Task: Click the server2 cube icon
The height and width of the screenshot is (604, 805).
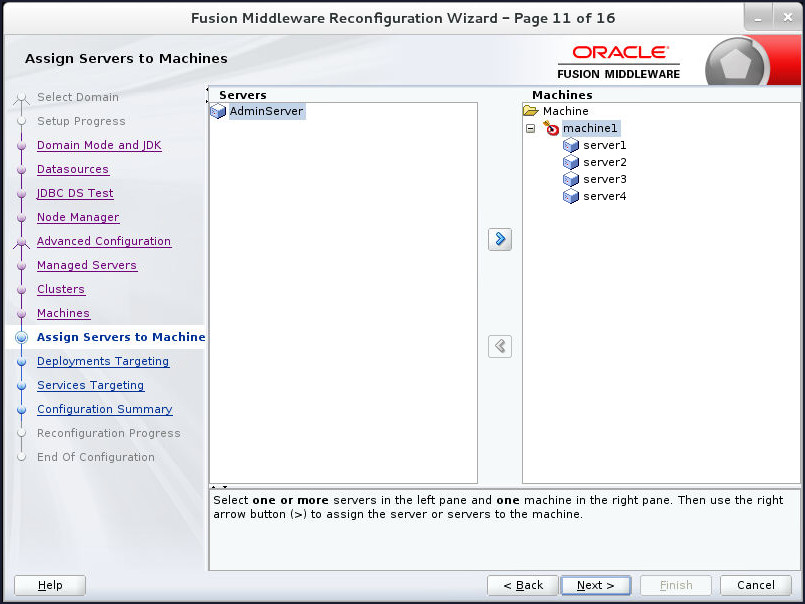Action: (x=571, y=162)
